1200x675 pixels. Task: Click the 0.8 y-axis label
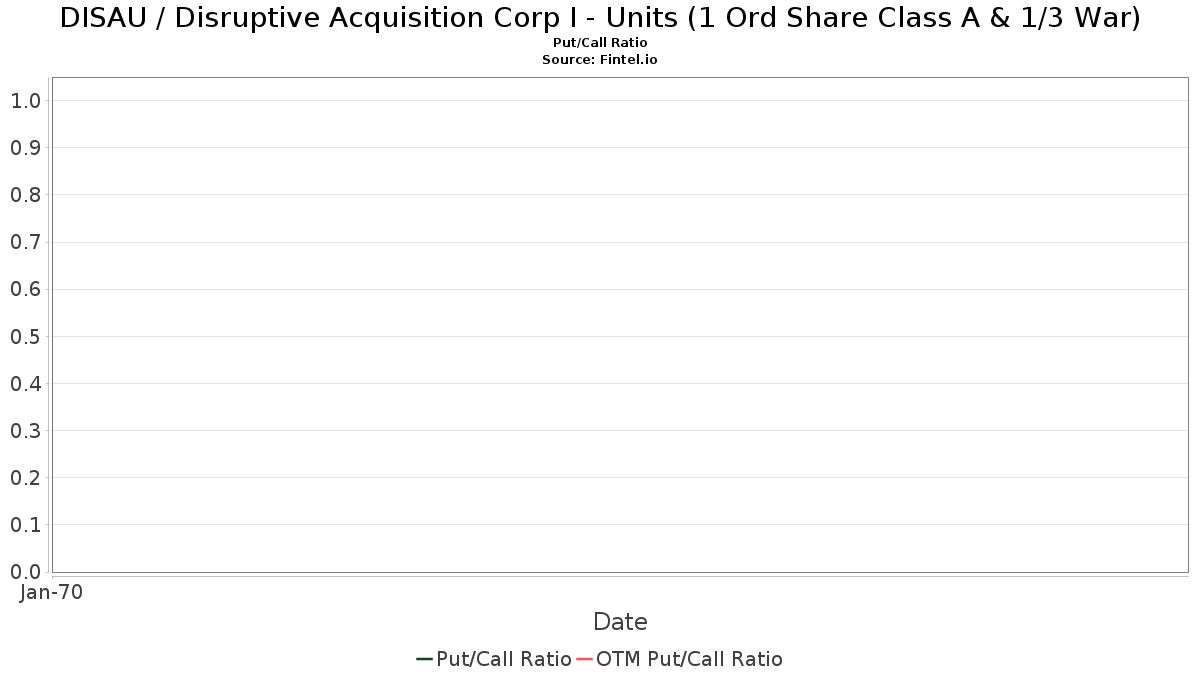25,195
